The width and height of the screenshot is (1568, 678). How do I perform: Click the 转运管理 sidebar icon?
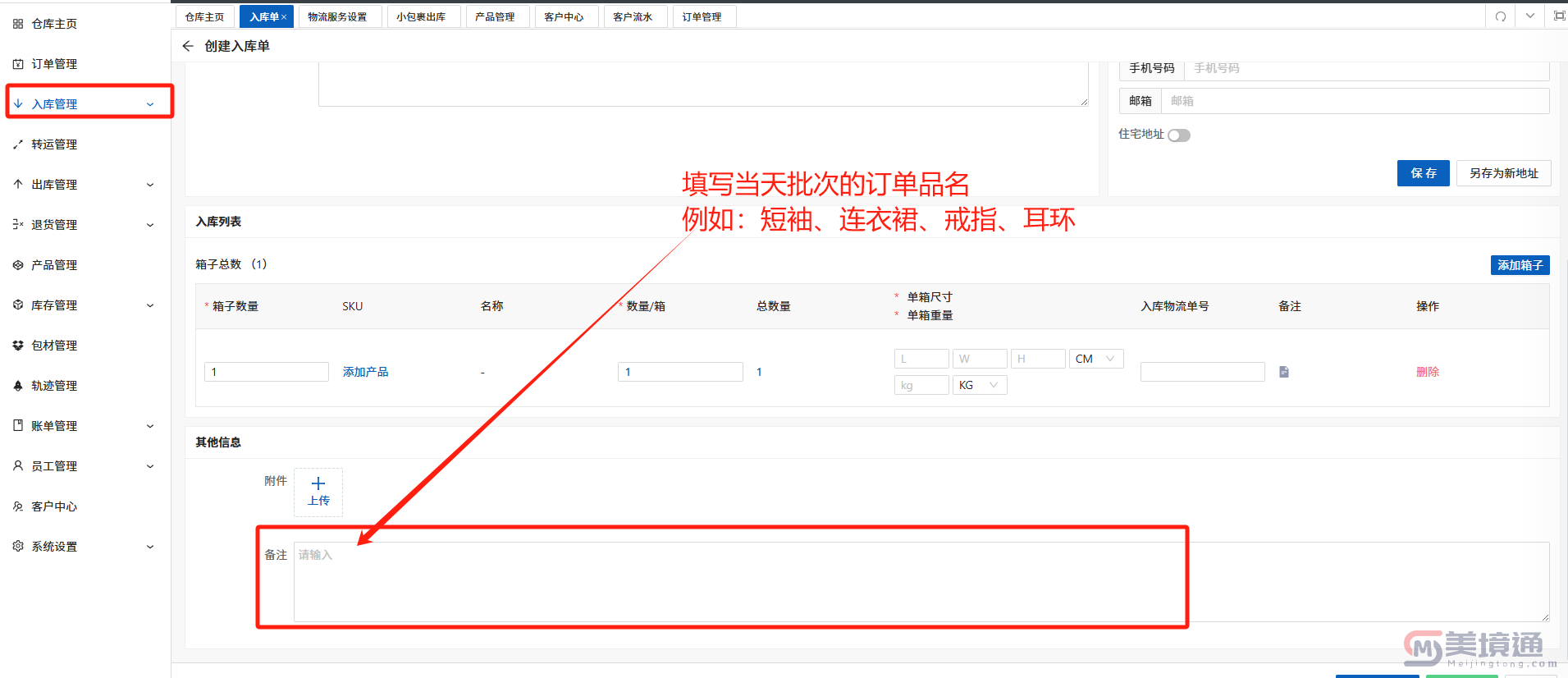(x=18, y=144)
